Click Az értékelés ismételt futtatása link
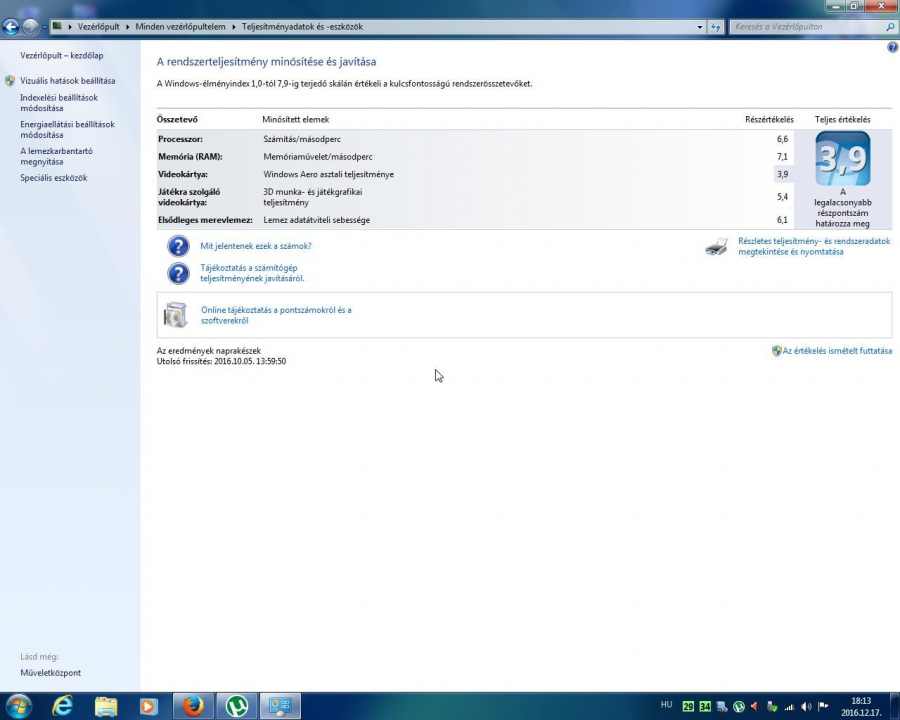Image resolution: width=900 pixels, height=720 pixels. coord(837,351)
